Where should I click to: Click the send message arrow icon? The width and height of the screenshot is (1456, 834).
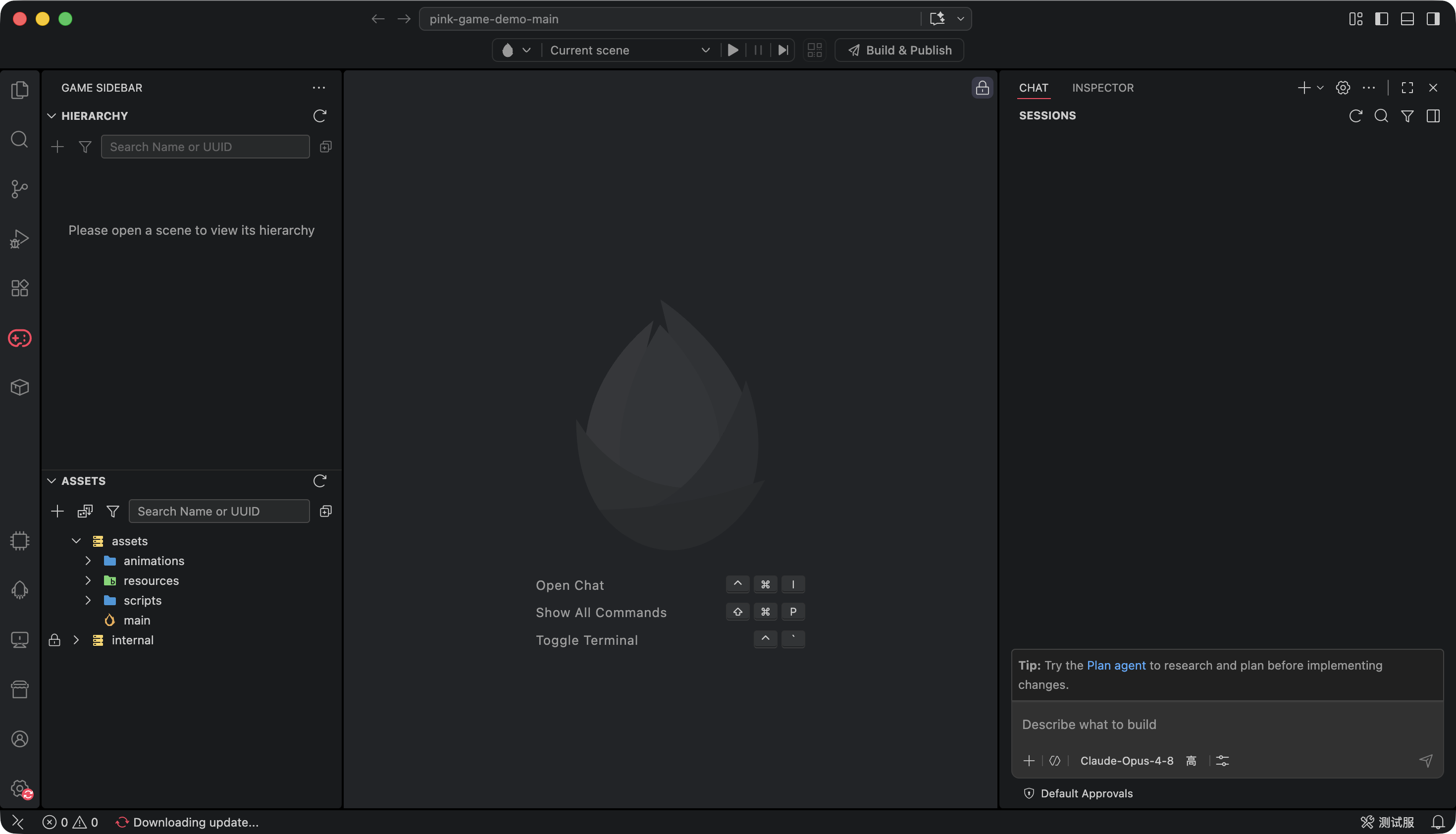1426,761
